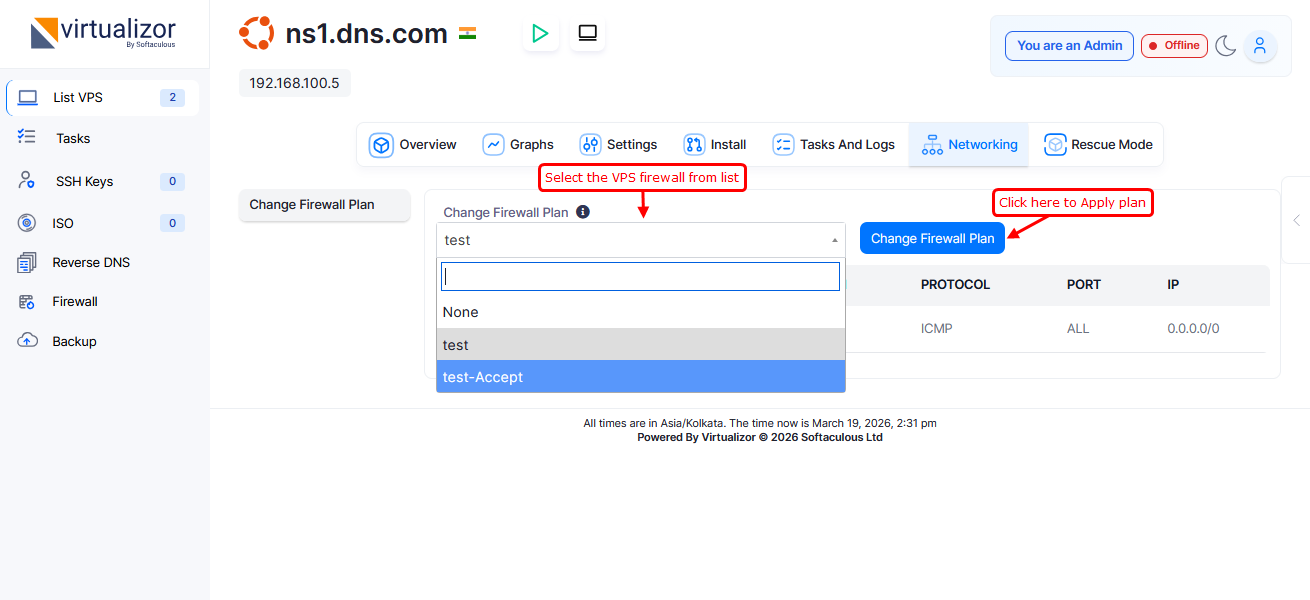Image resolution: width=1310 pixels, height=600 pixels.
Task: Click the Ubuntu OS logo icon
Action: [x=256, y=34]
